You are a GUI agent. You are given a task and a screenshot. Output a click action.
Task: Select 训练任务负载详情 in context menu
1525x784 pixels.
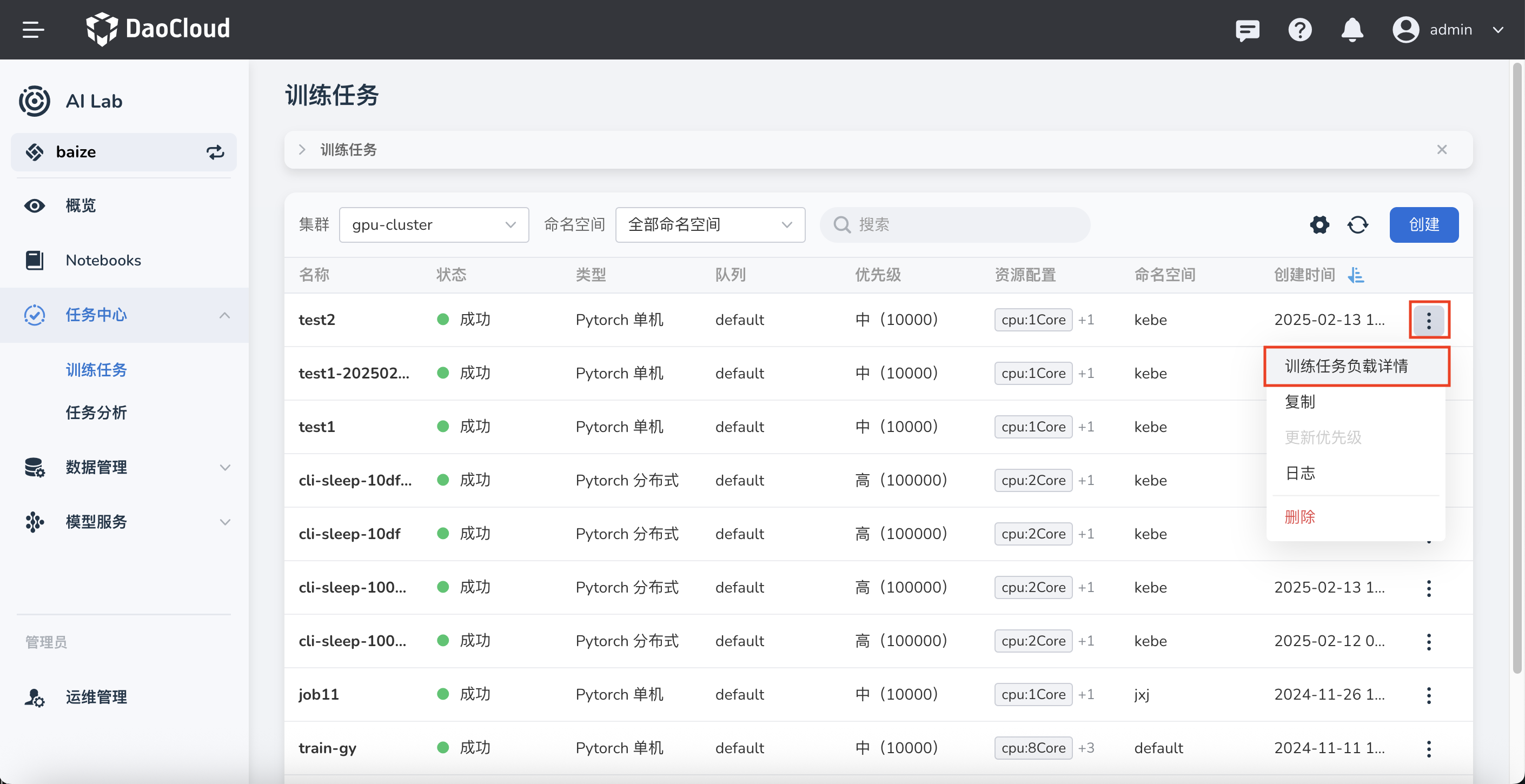point(1345,366)
